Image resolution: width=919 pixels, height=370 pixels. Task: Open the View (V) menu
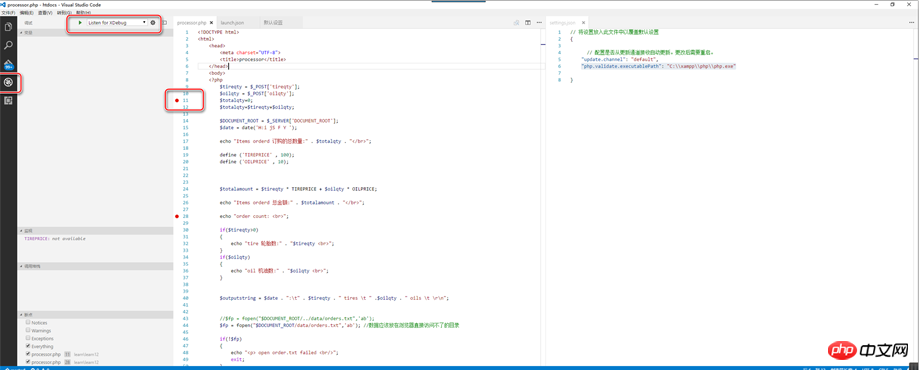tap(45, 12)
